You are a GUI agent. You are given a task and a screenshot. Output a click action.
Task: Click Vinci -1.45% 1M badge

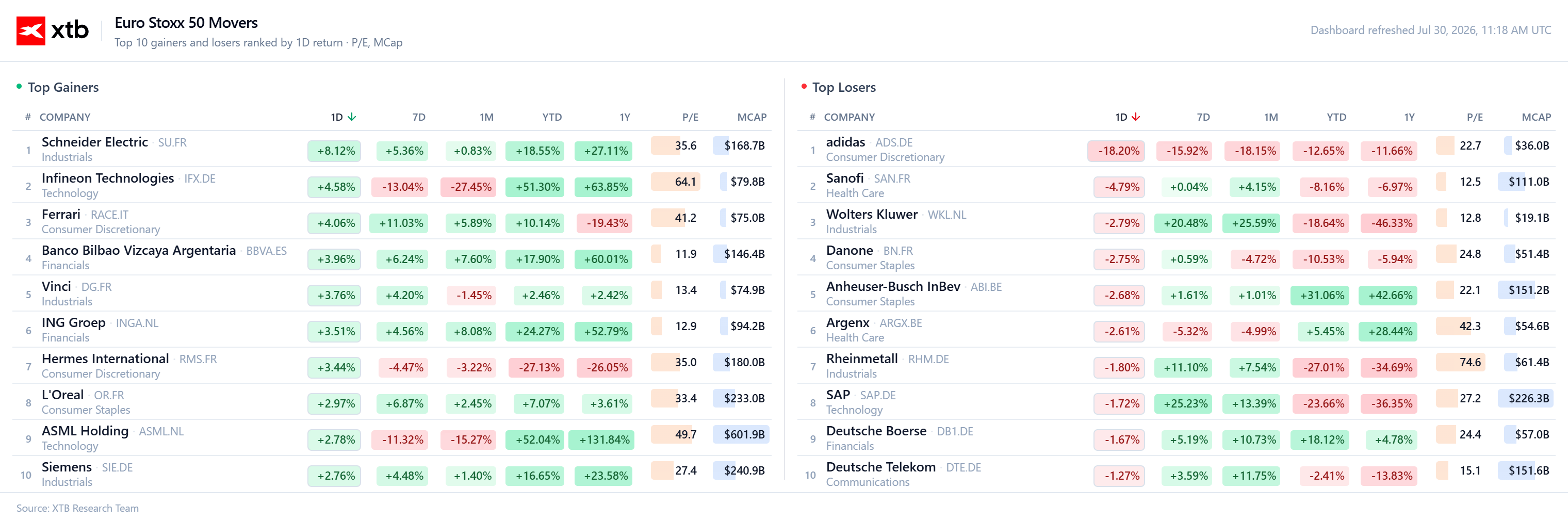(x=472, y=295)
